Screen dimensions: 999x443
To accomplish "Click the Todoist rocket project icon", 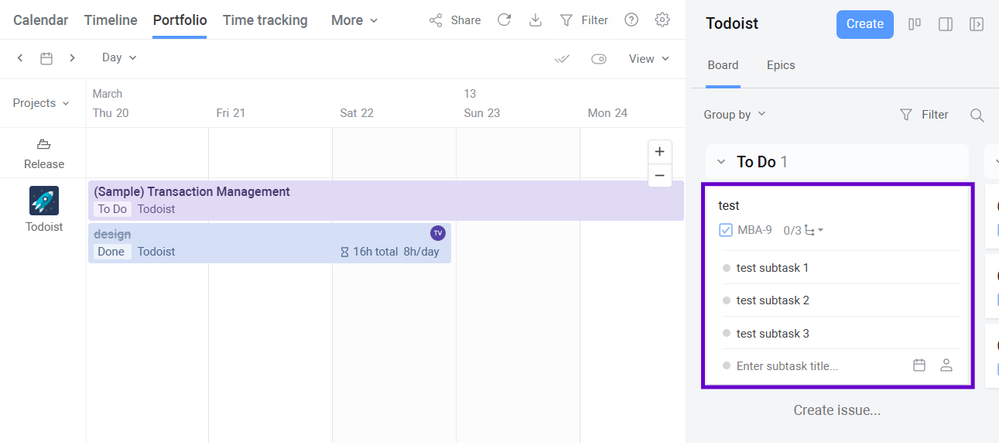I will click(x=44, y=200).
